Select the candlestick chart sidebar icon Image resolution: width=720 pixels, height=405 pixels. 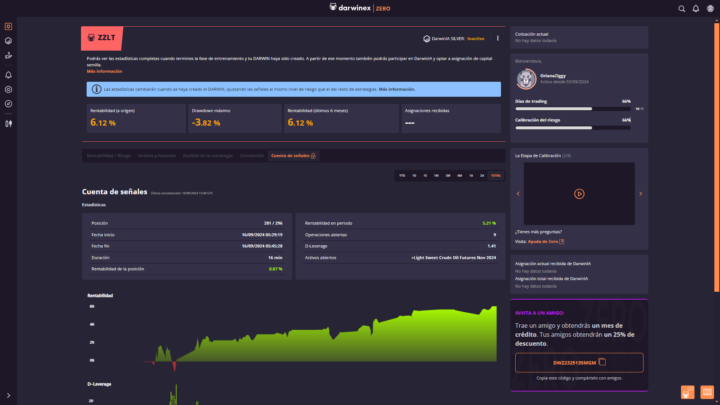point(8,124)
